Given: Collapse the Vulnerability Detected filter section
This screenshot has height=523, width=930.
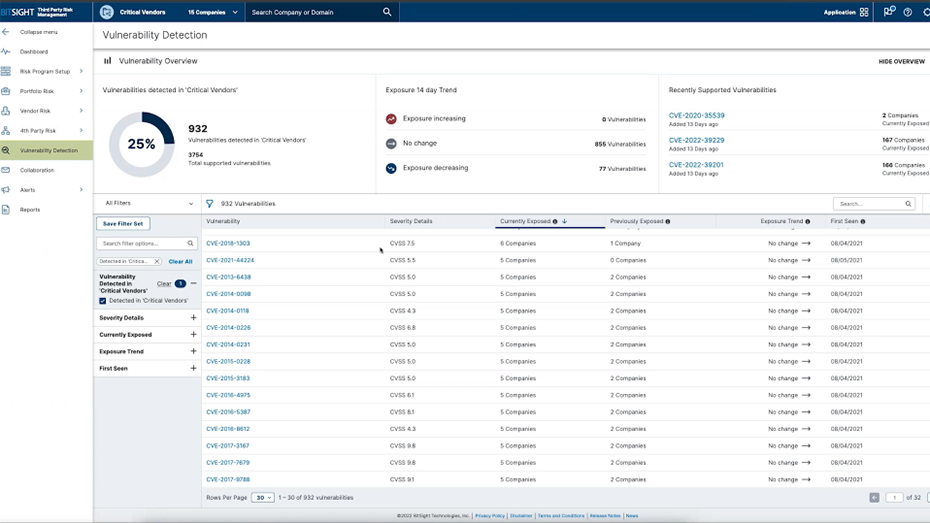Looking at the screenshot, I should 194,284.
